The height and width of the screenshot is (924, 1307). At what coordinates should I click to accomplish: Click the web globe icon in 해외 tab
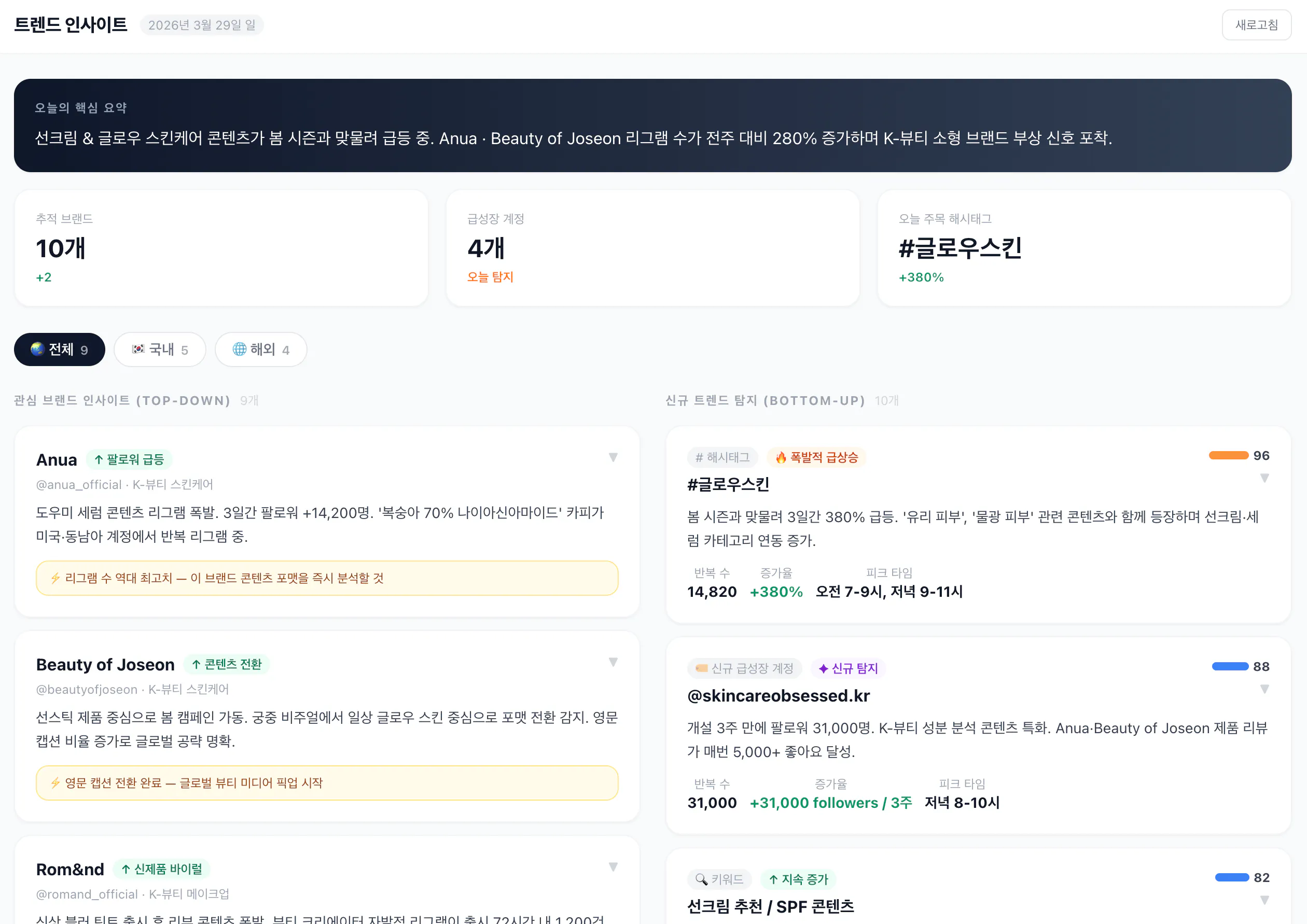pyautogui.click(x=239, y=349)
